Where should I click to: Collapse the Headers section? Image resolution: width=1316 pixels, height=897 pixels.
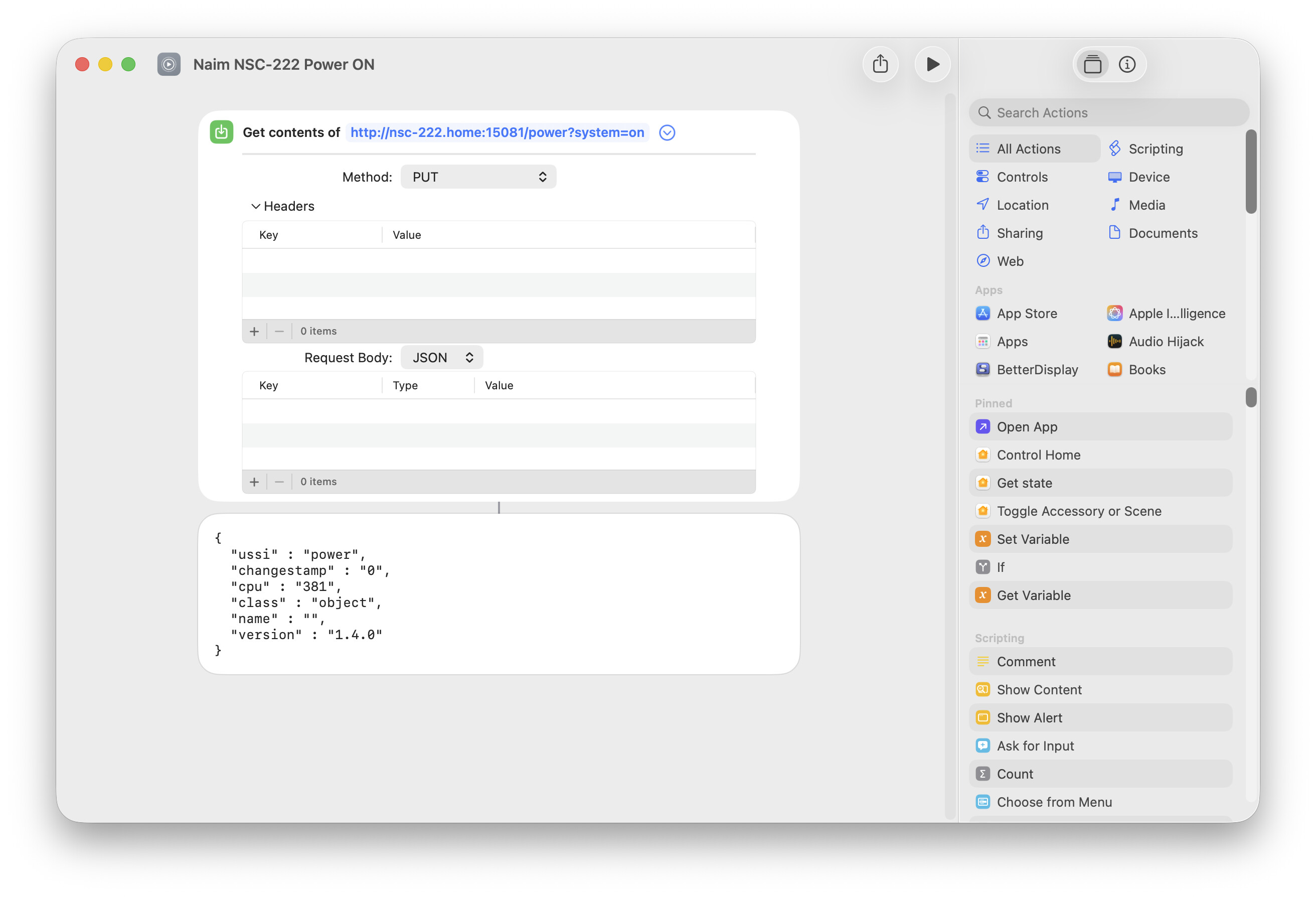(x=256, y=206)
